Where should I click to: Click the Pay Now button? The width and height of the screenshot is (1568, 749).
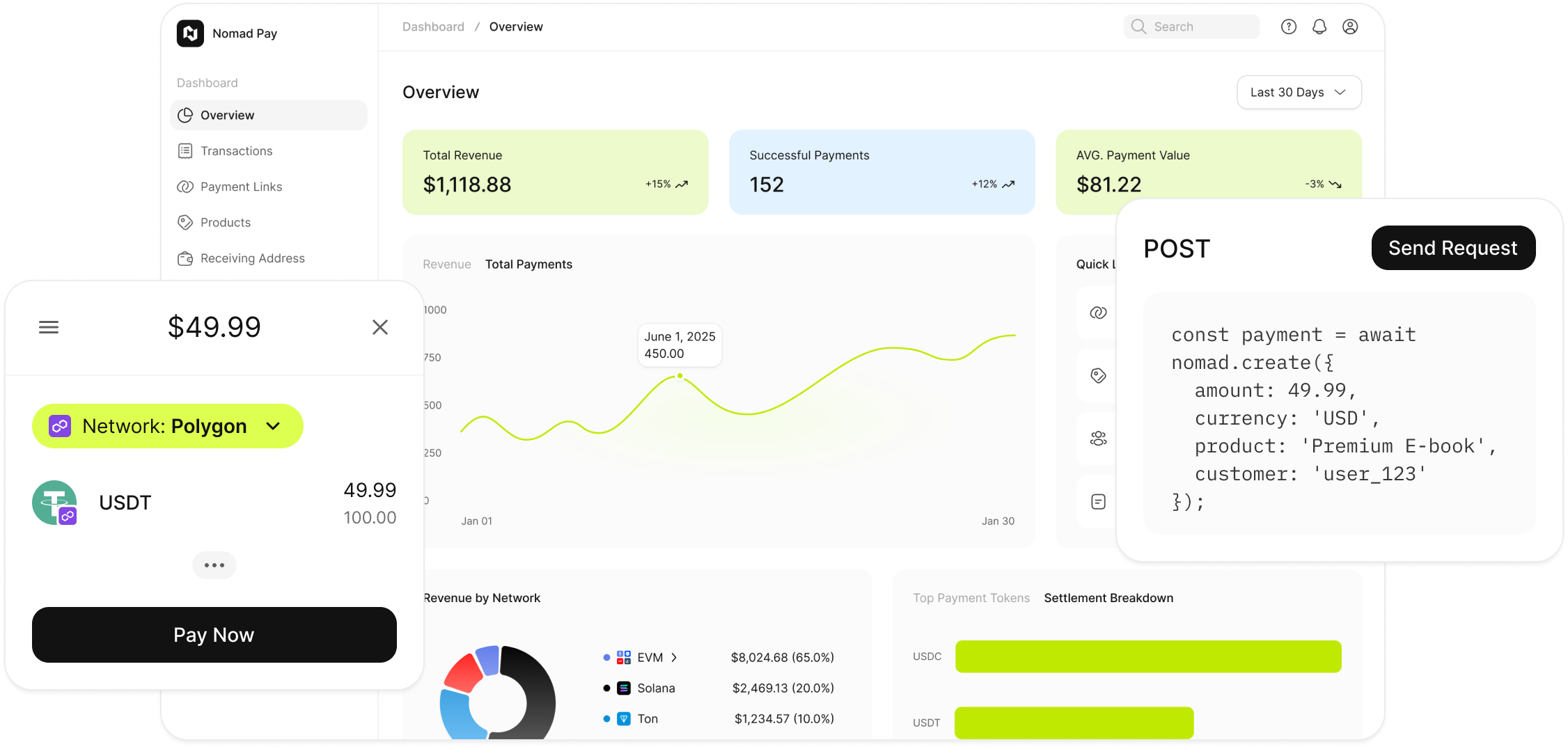point(214,634)
